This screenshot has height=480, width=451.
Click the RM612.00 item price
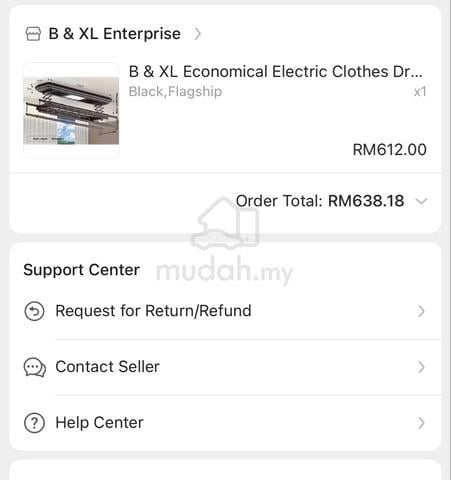click(390, 149)
